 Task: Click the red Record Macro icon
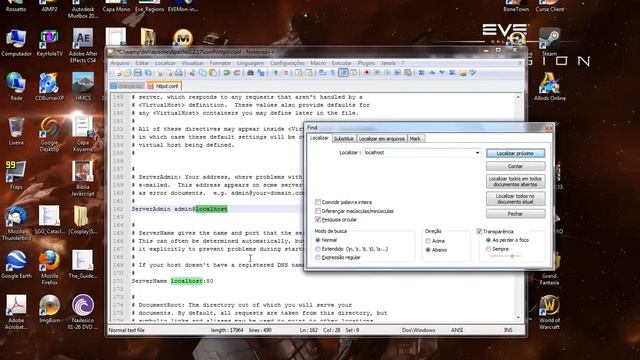367,73
